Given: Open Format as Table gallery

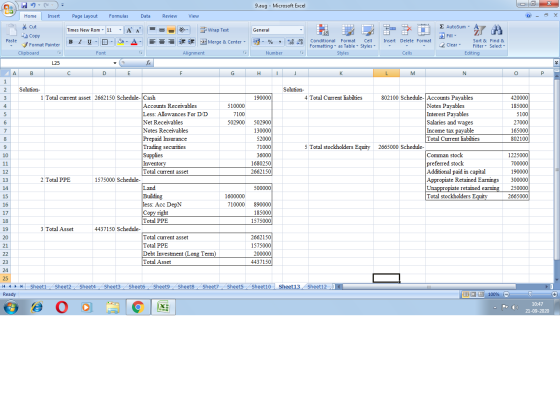Looking at the screenshot, I should (348, 36).
